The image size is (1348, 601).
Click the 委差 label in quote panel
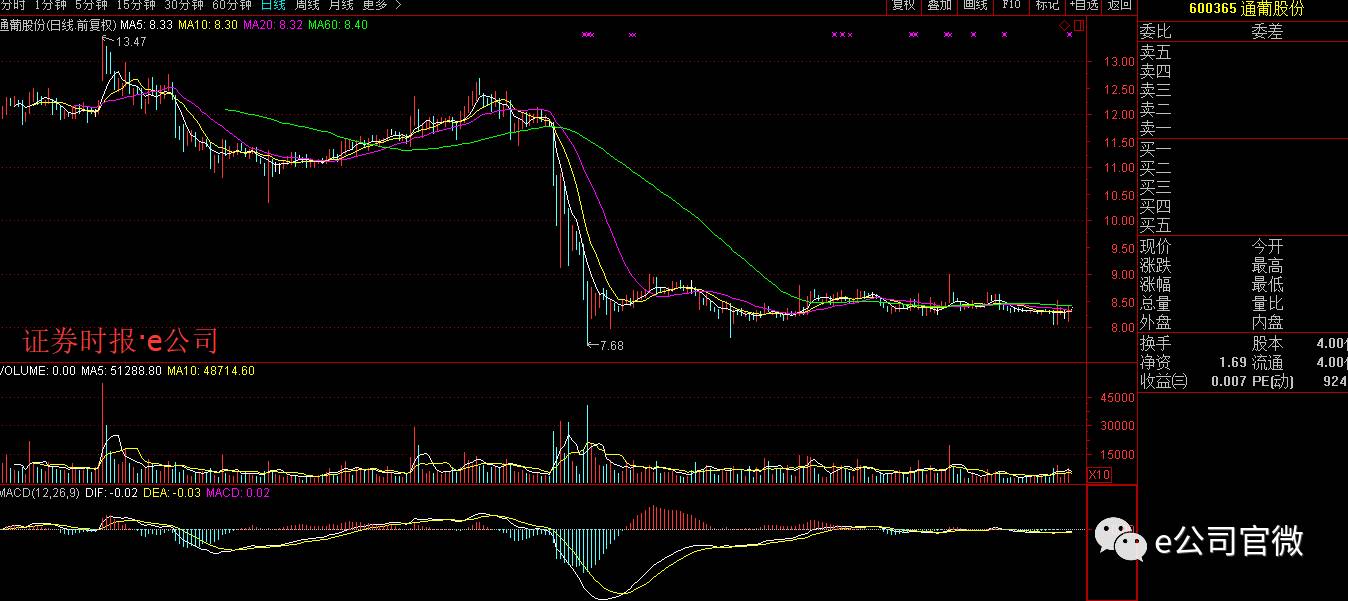[x=1267, y=32]
